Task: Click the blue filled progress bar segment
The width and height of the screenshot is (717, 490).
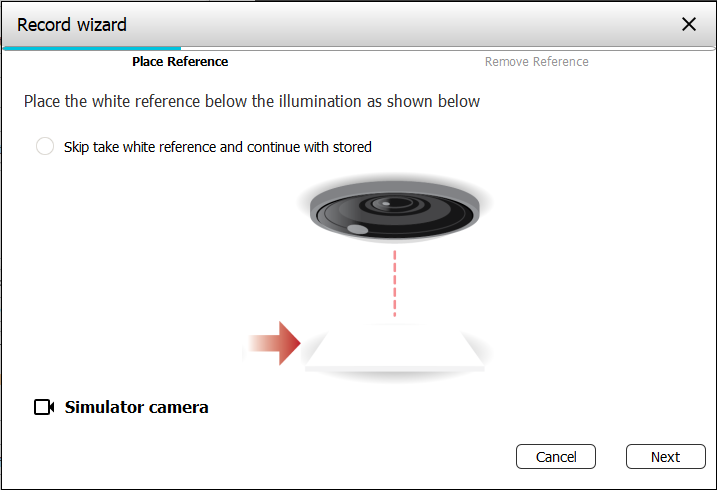Action: (92, 48)
